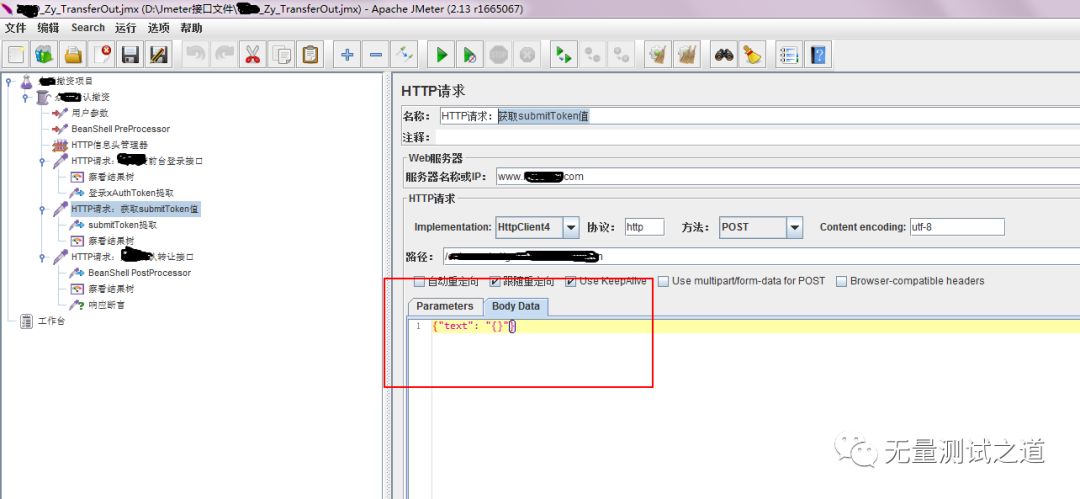The image size is (1080, 499).
Task: Collapse the 转让接口 request node
Action: 42,257
